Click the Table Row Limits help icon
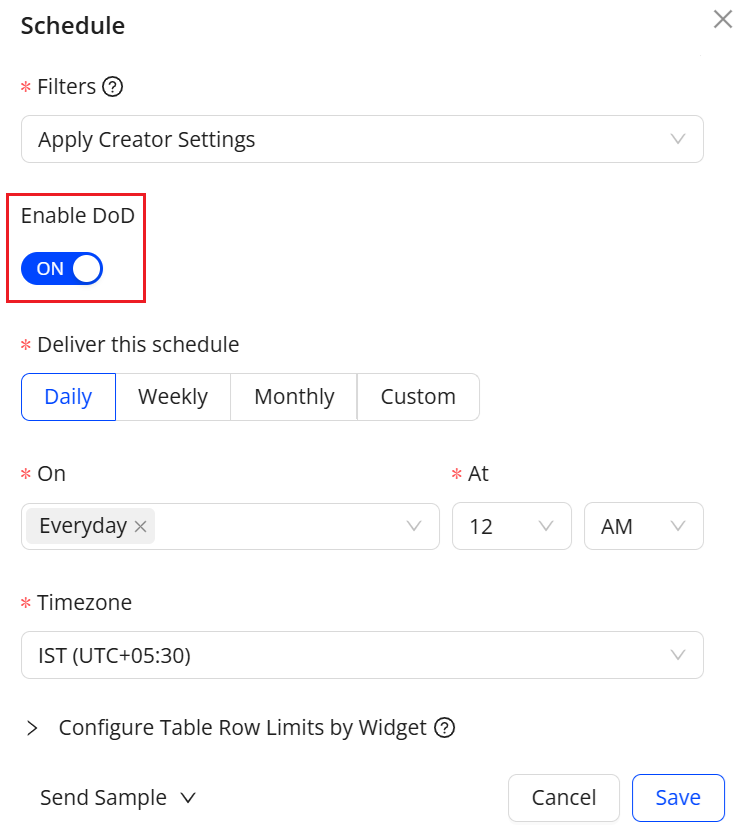This screenshot has width=743, height=828. (445, 728)
